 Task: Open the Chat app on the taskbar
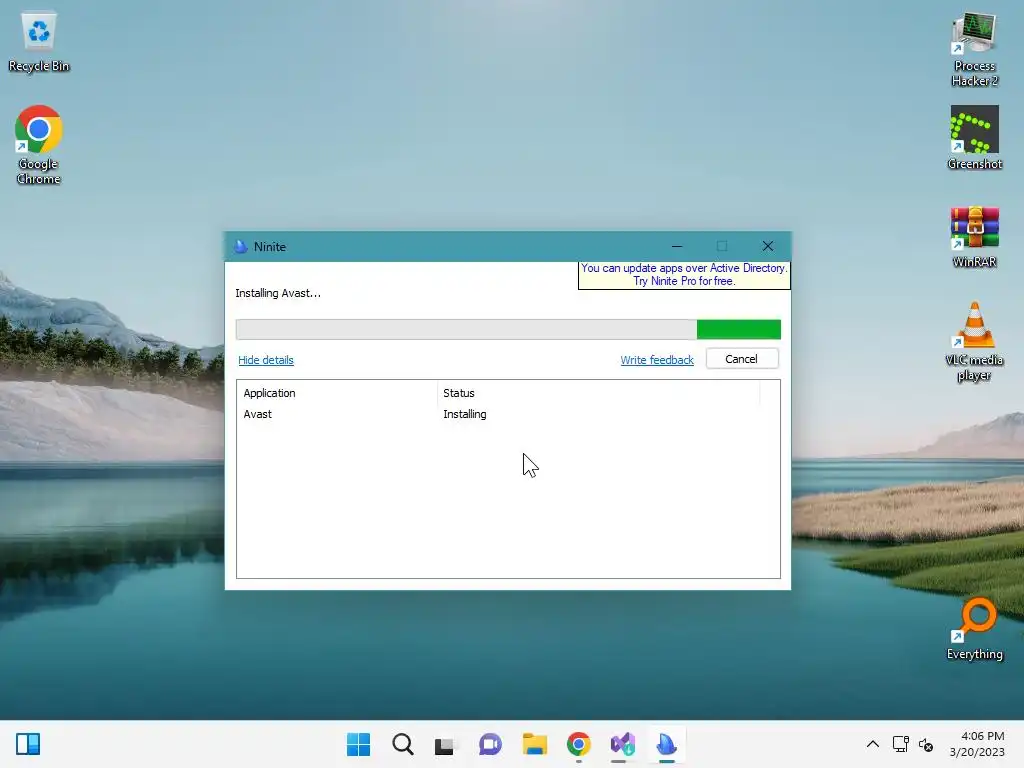click(490, 744)
